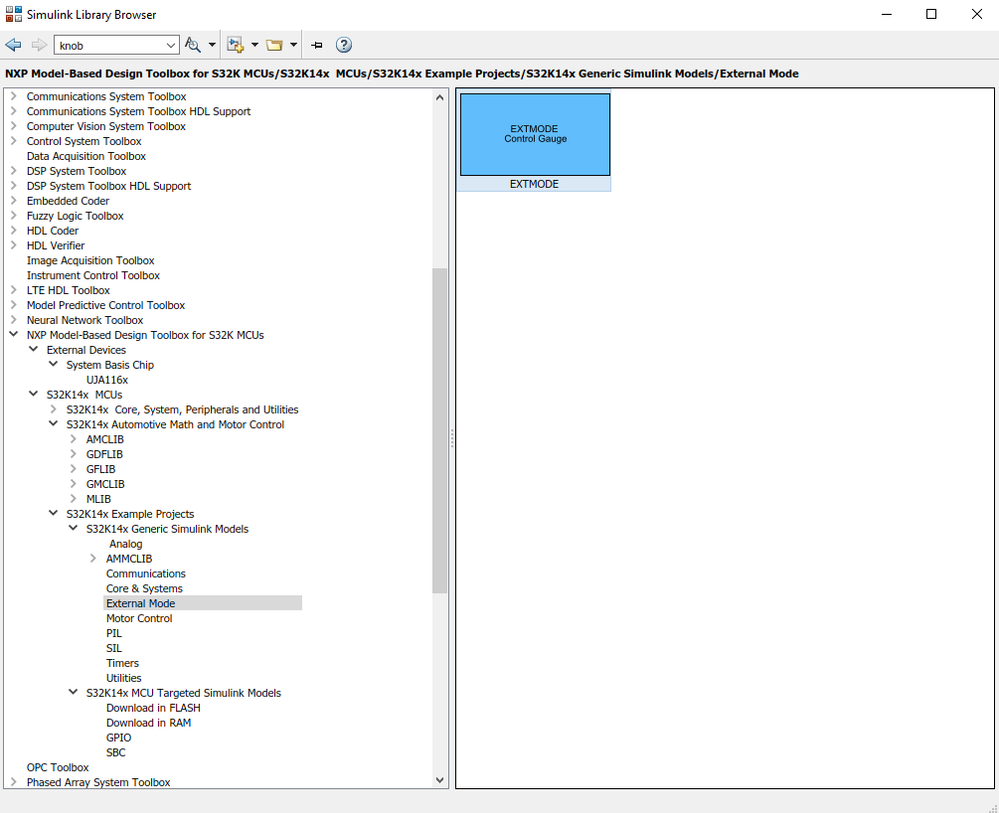The height and width of the screenshot is (813, 999).
Task: Click the Back arrow in the toolbar
Action: (13, 45)
